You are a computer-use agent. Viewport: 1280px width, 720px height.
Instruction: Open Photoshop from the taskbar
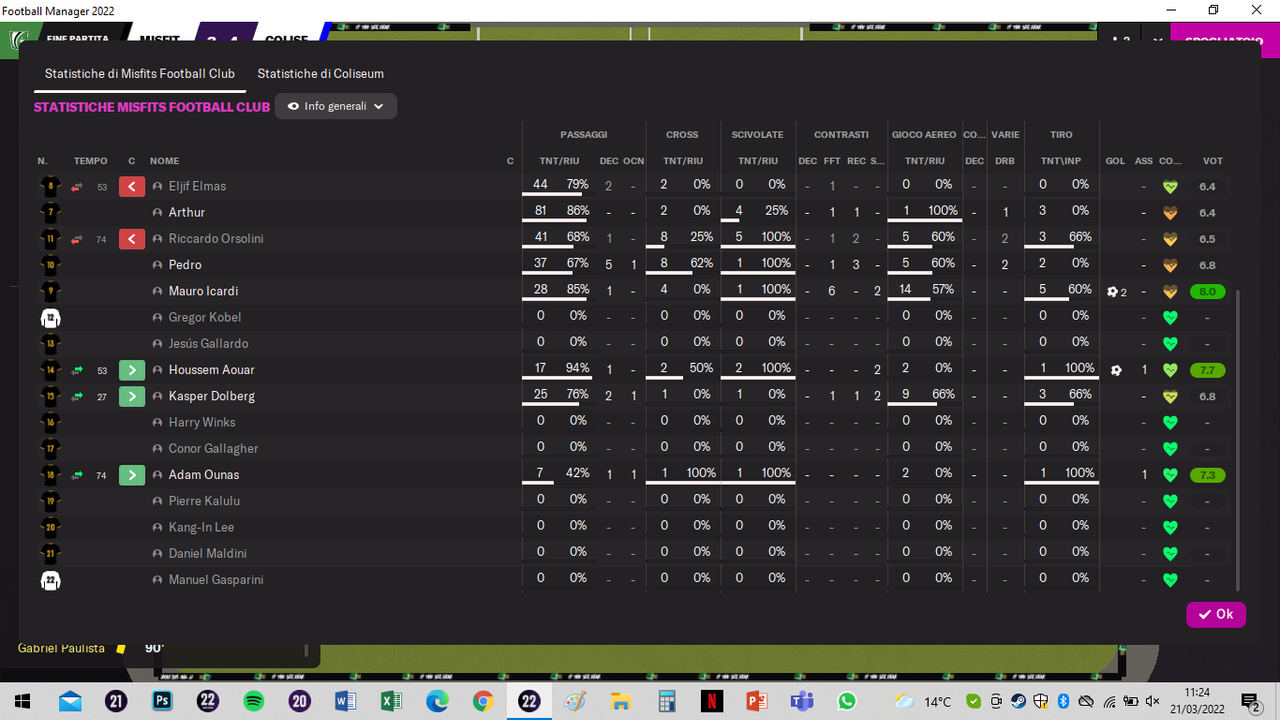point(162,701)
